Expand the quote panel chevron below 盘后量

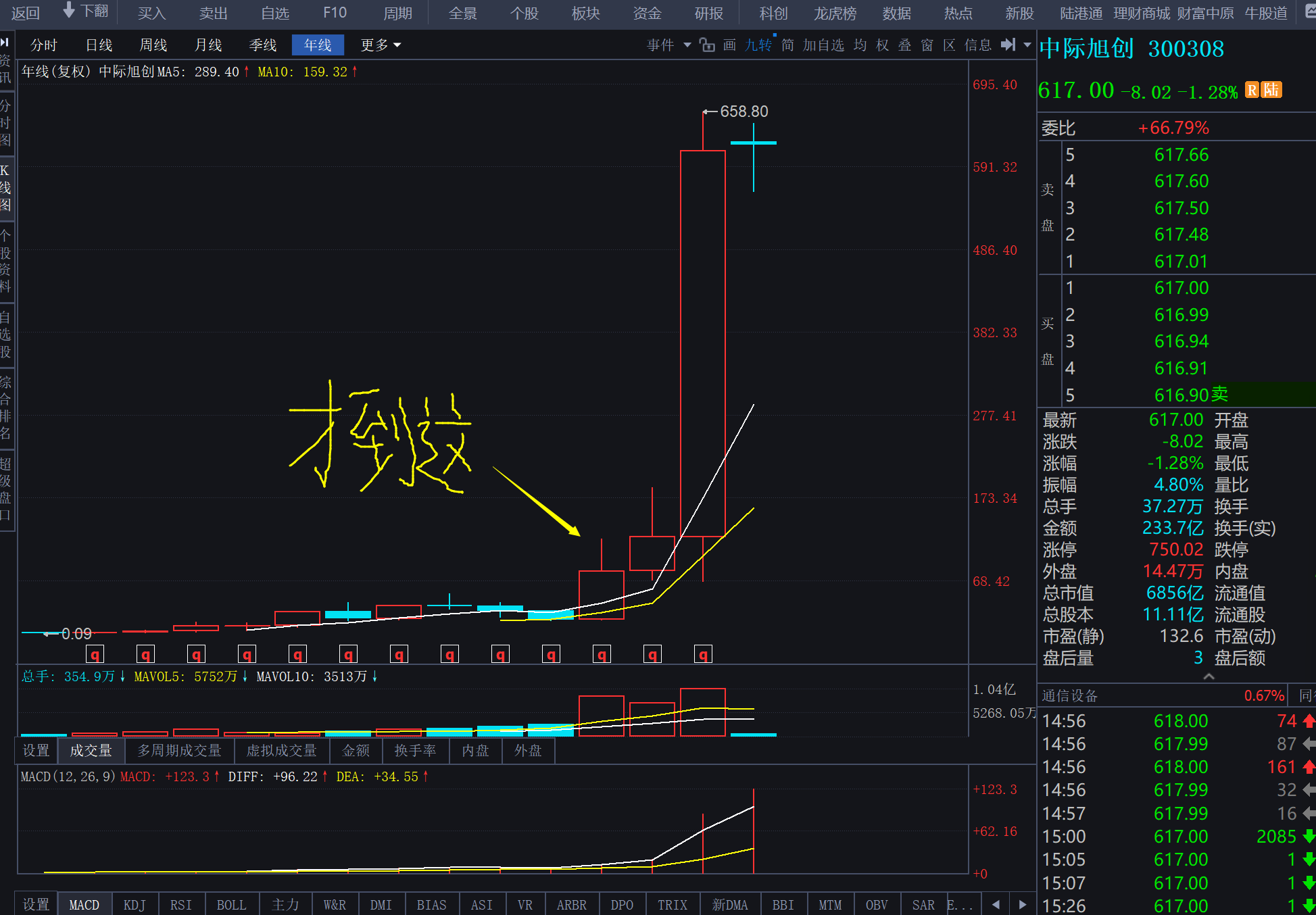[1209, 676]
